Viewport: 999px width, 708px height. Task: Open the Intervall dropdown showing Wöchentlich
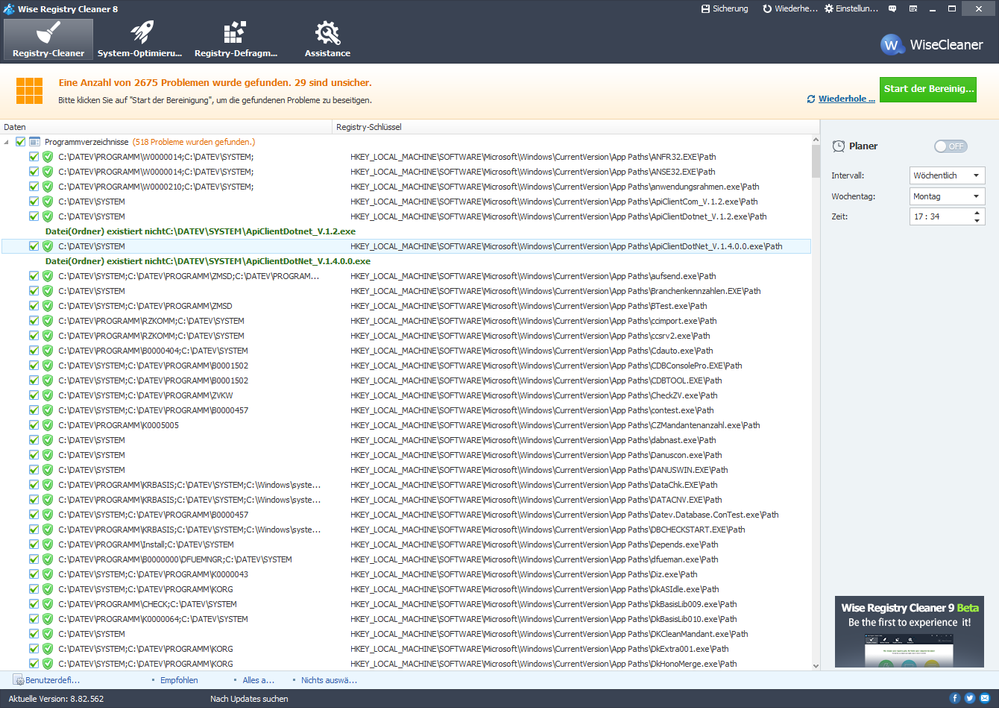(x=947, y=176)
